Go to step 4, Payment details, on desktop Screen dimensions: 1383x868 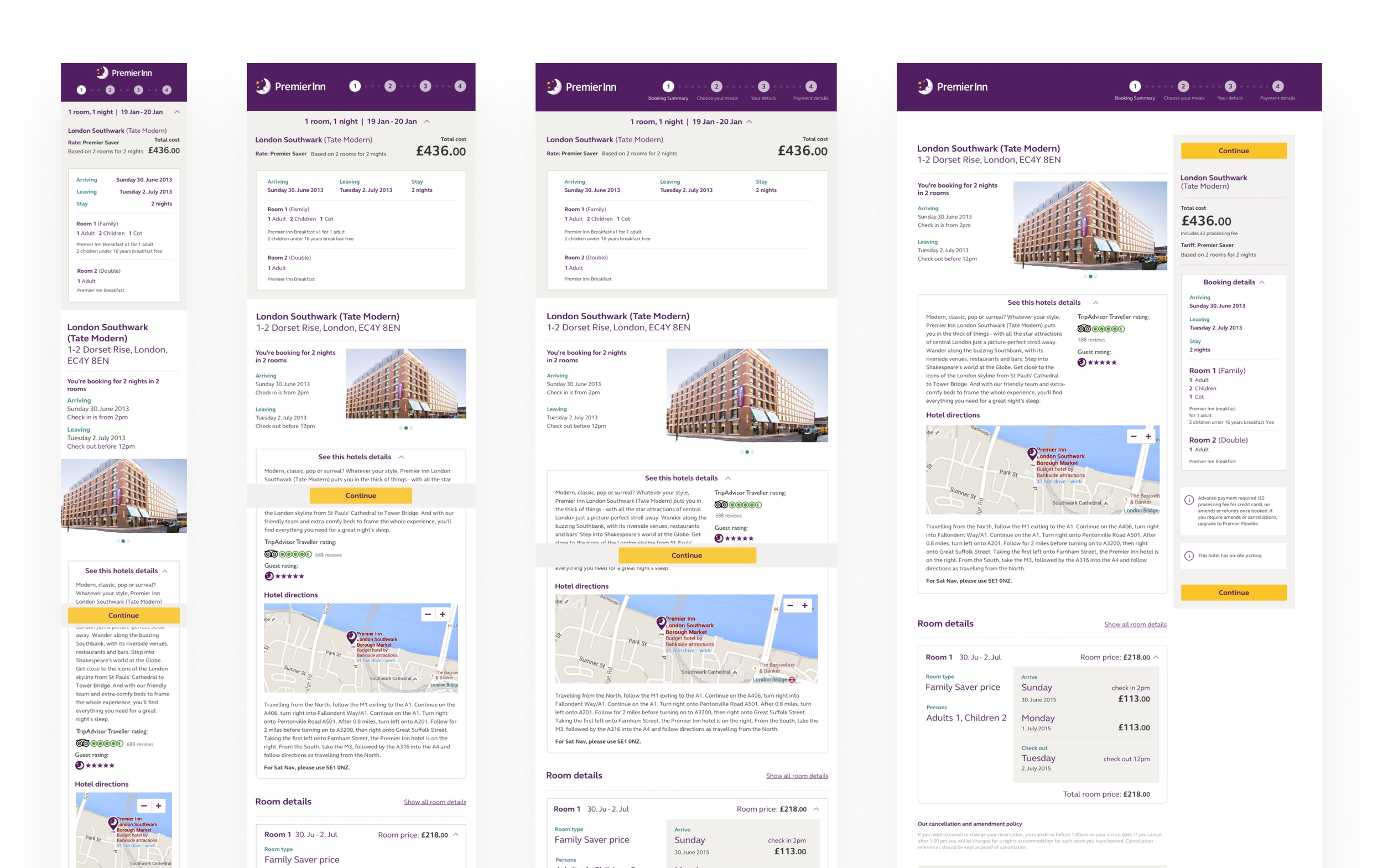1277,87
